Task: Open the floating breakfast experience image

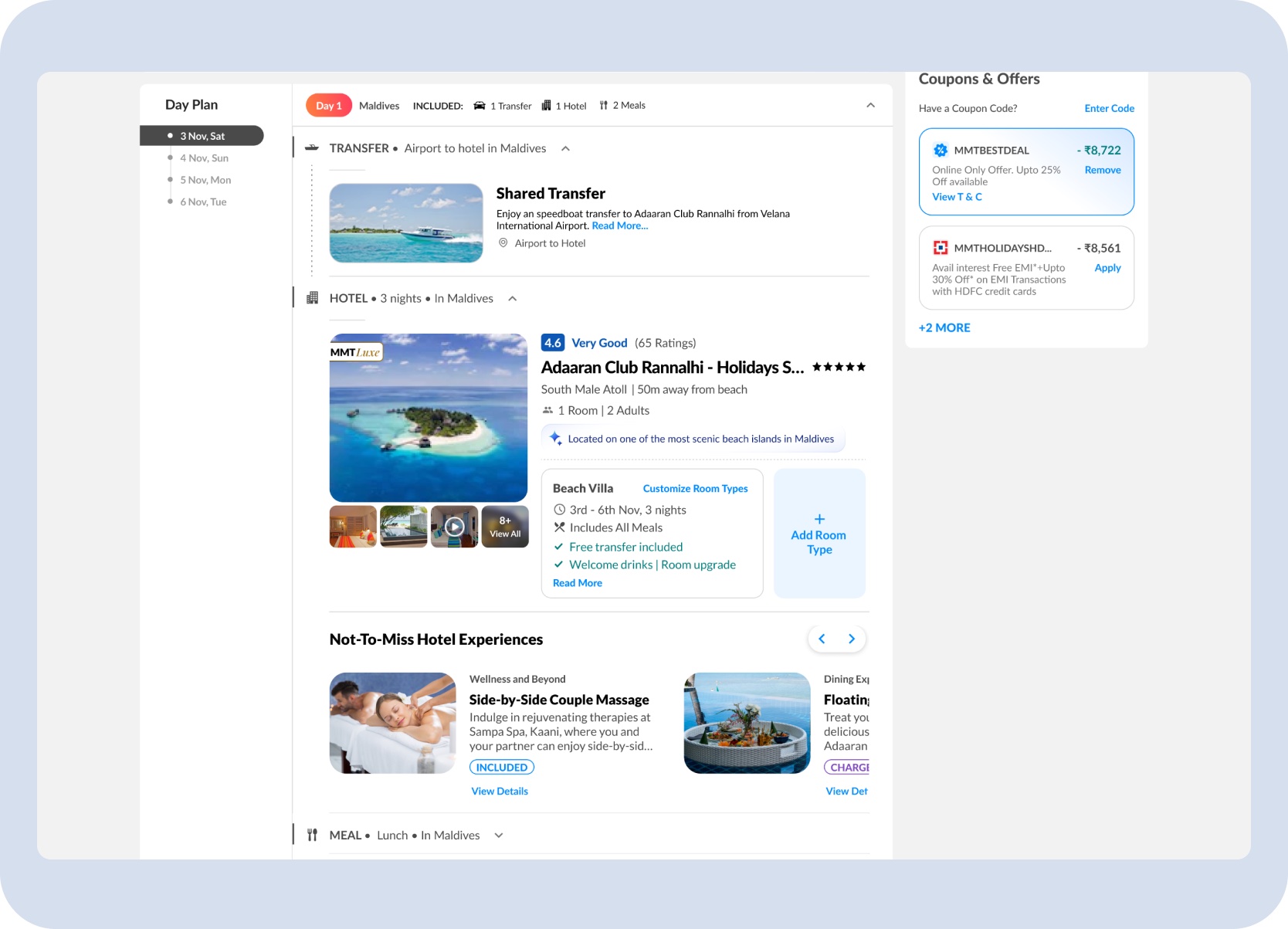Action: click(747, 723)
